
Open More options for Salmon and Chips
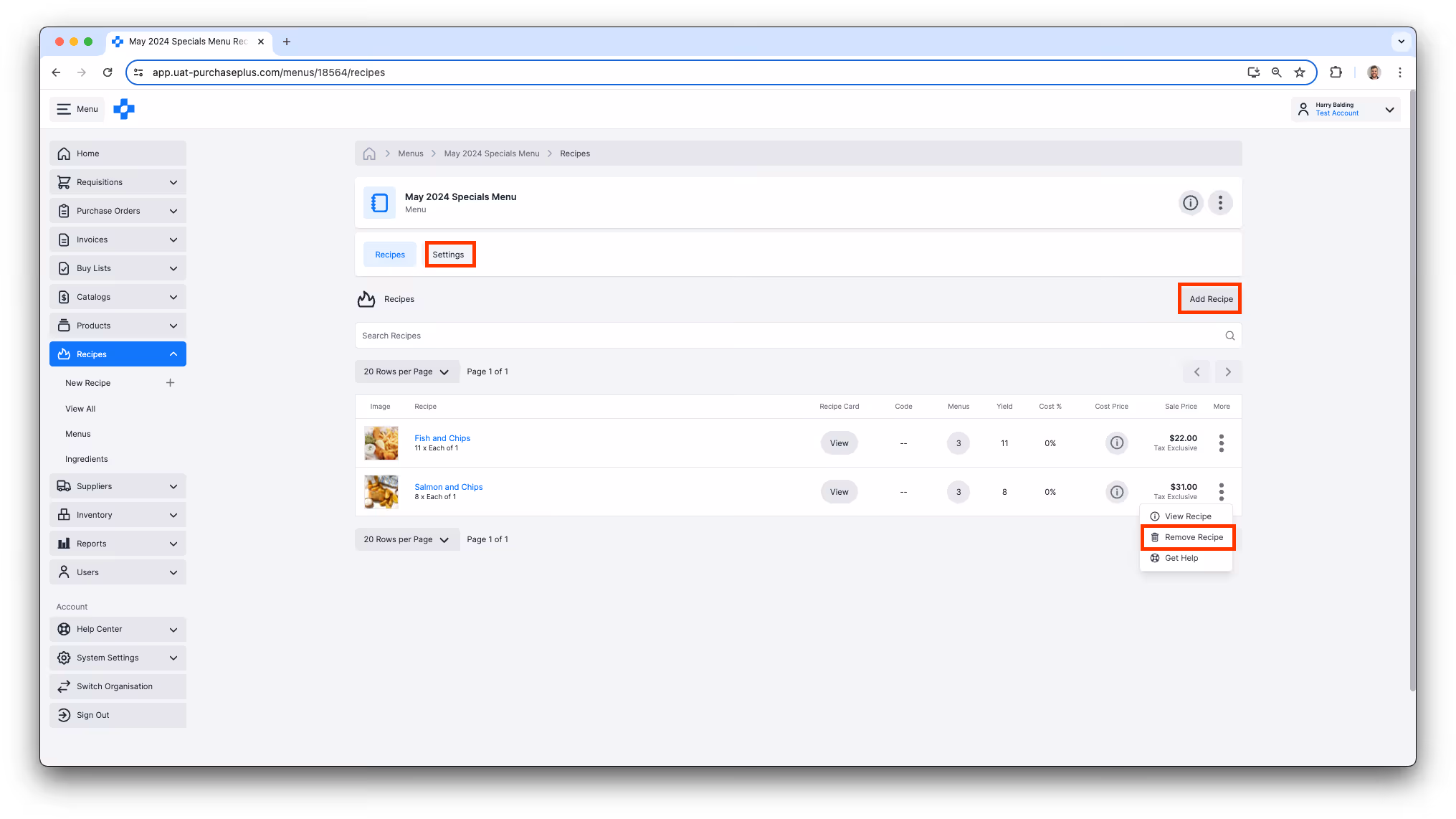click(x=1222, y=492)
